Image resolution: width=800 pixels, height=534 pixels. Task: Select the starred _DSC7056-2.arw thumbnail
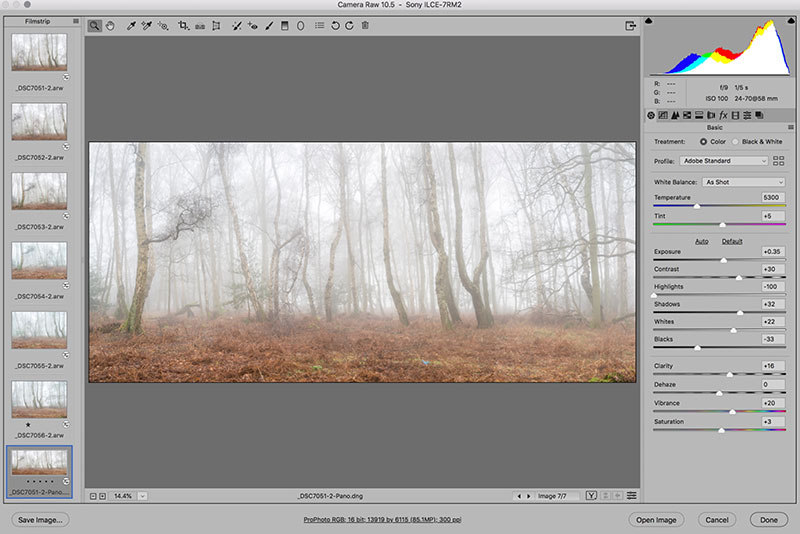39,399
